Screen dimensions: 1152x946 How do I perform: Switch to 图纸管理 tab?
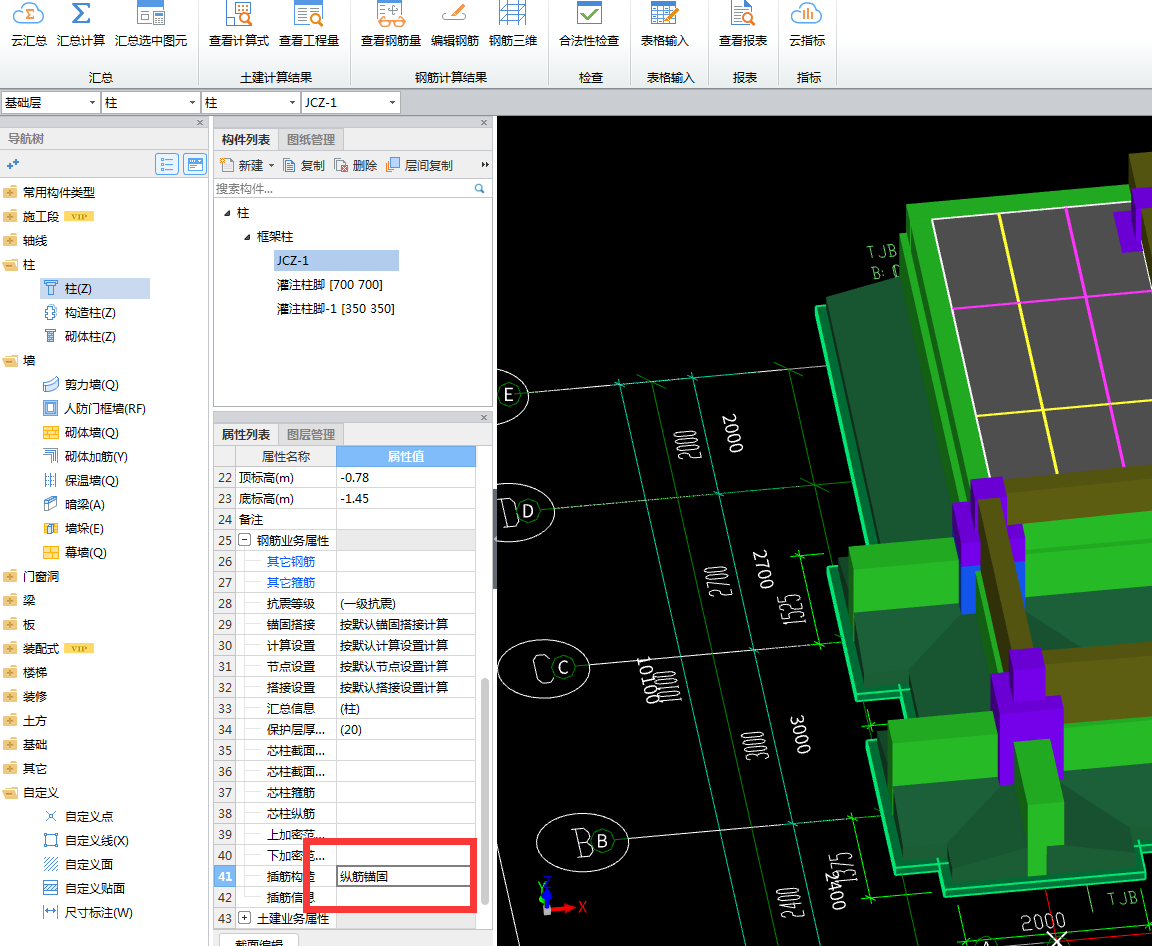click(311, 140)
